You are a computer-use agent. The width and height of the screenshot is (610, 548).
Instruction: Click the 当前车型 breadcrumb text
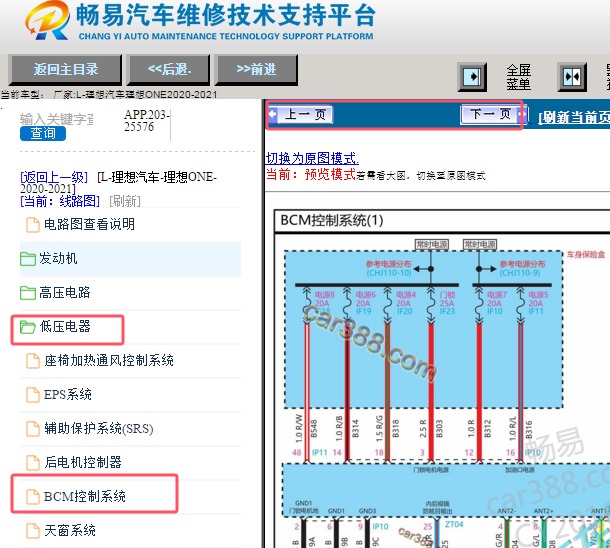(x=109, y=94)
